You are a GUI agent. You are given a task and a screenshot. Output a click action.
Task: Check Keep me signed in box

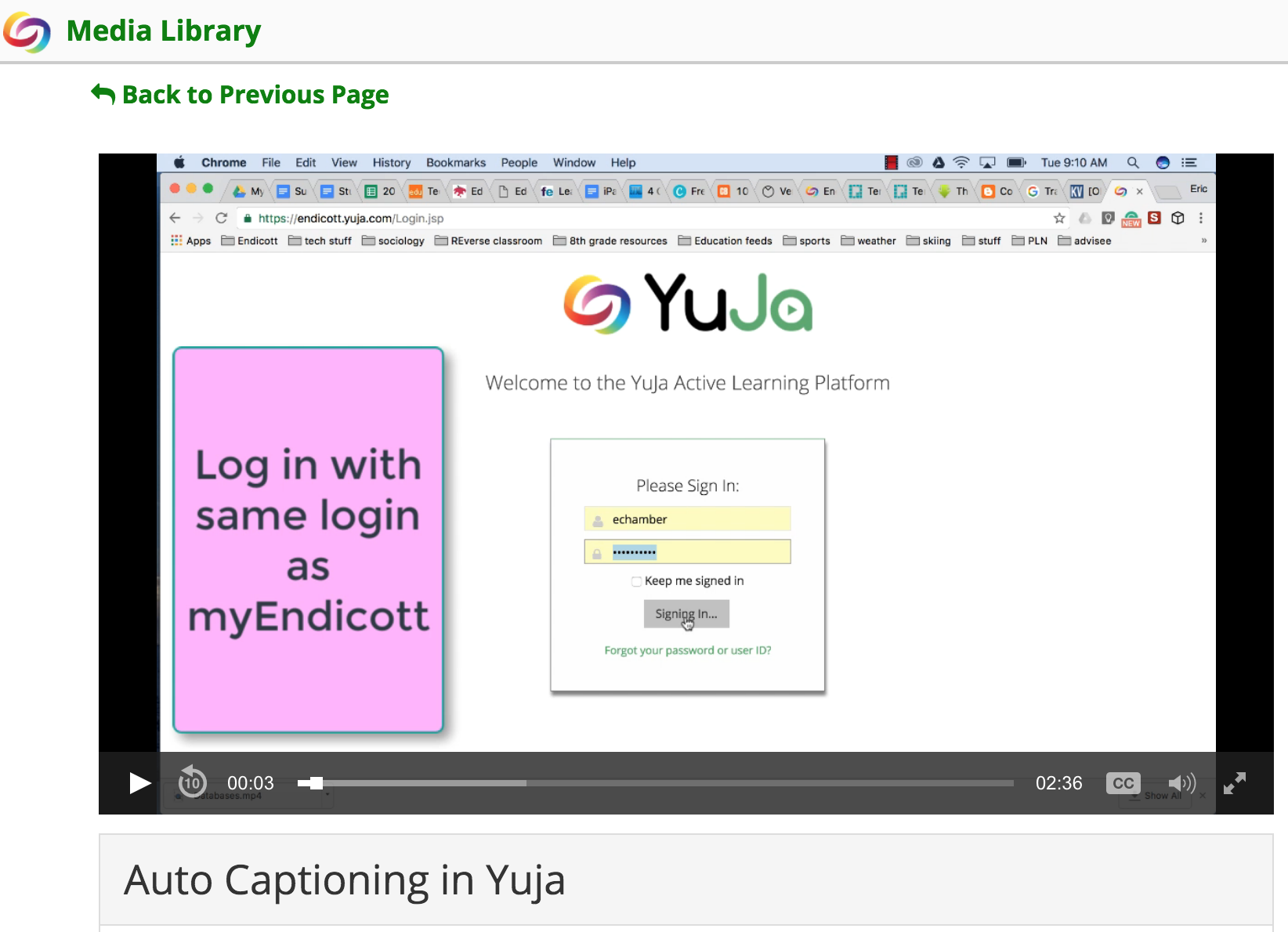point(636,581)
